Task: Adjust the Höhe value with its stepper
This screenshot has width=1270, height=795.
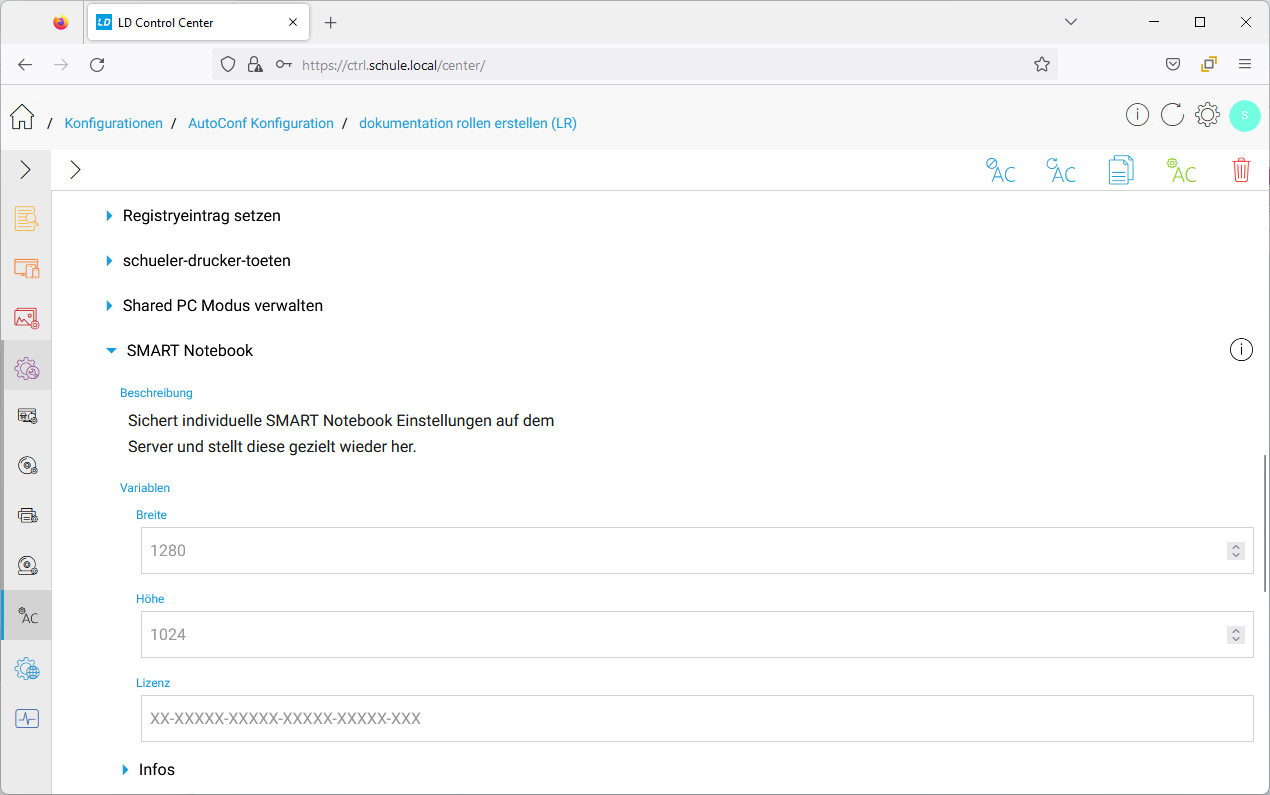Action: click(x=1236, y=635)
